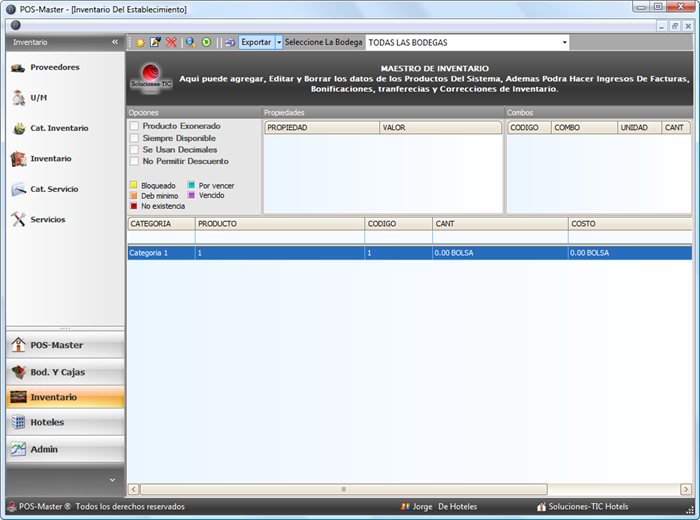Click the round app menu icon
The height and width of the screenshot is (520, 700).
tap(16, 25)
